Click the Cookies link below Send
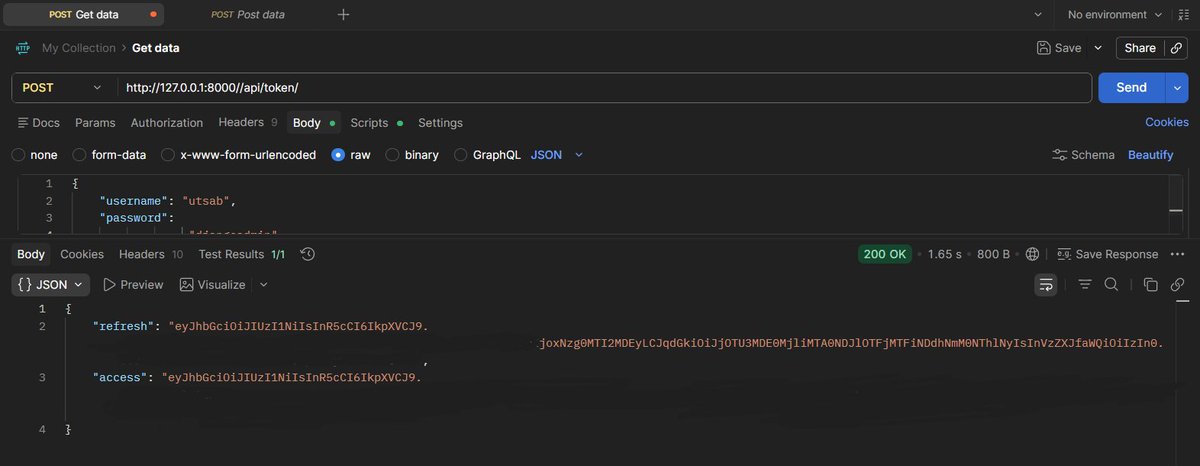Image resolution: width=1200 pixels, height=466 pixels. click(1167, 122)
